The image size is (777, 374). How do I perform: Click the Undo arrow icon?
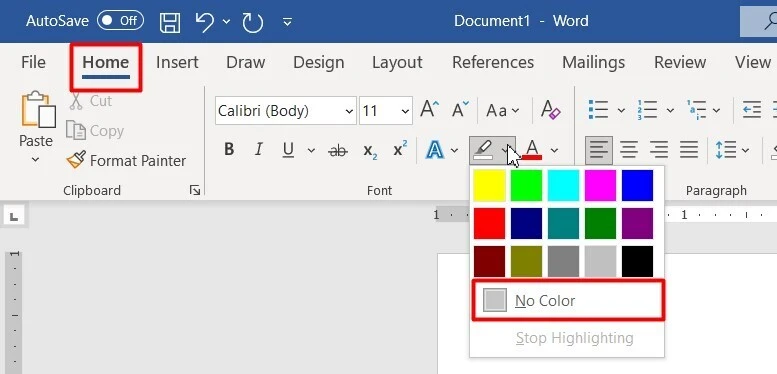(x=205, y=22)
